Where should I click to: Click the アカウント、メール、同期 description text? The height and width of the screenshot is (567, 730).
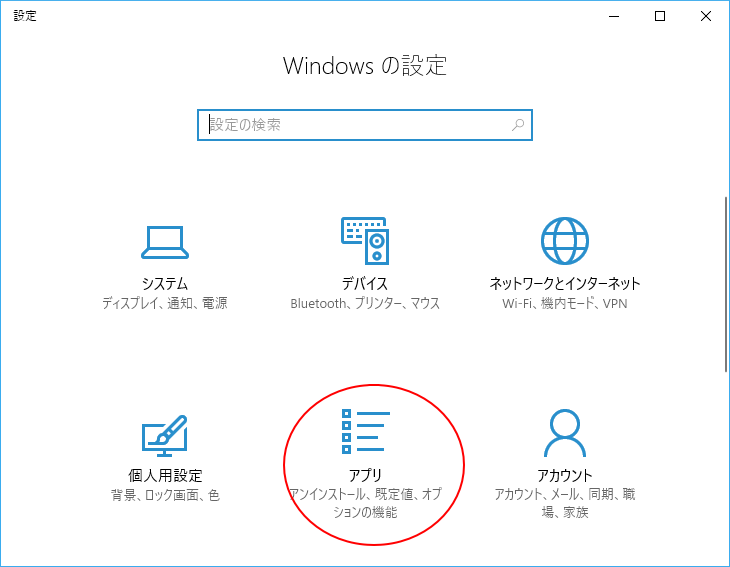pos(565,503)
